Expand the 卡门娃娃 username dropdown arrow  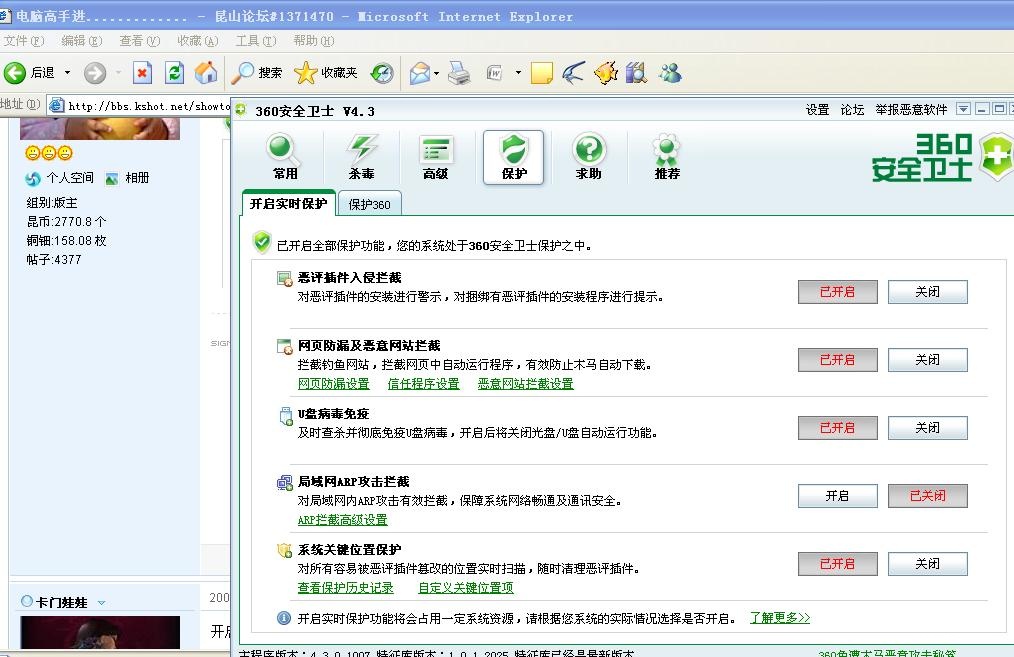click(x=101, y=603)
